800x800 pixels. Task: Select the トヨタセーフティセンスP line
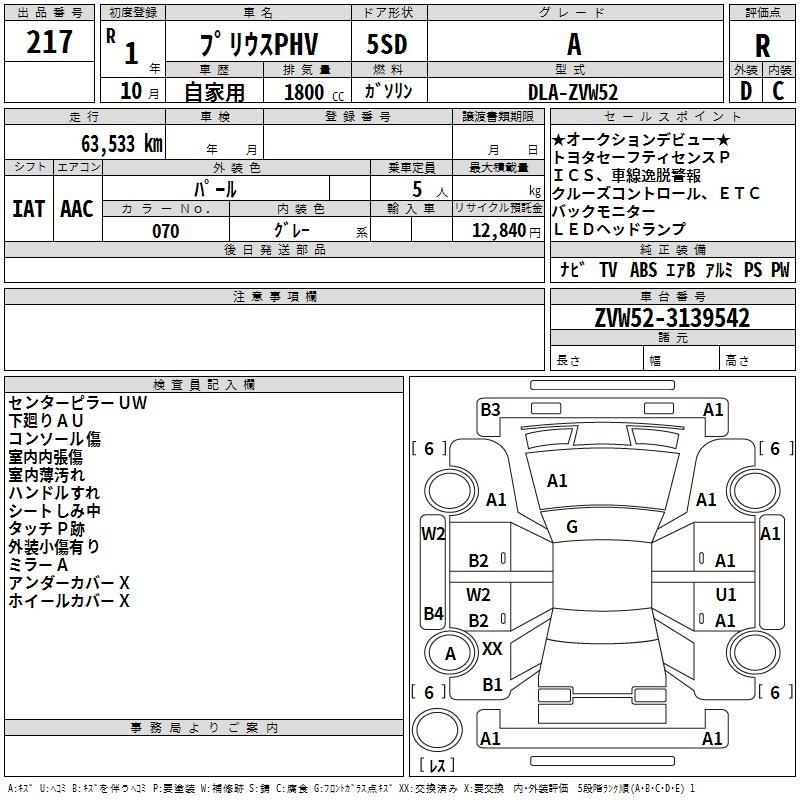coord(641,157)
